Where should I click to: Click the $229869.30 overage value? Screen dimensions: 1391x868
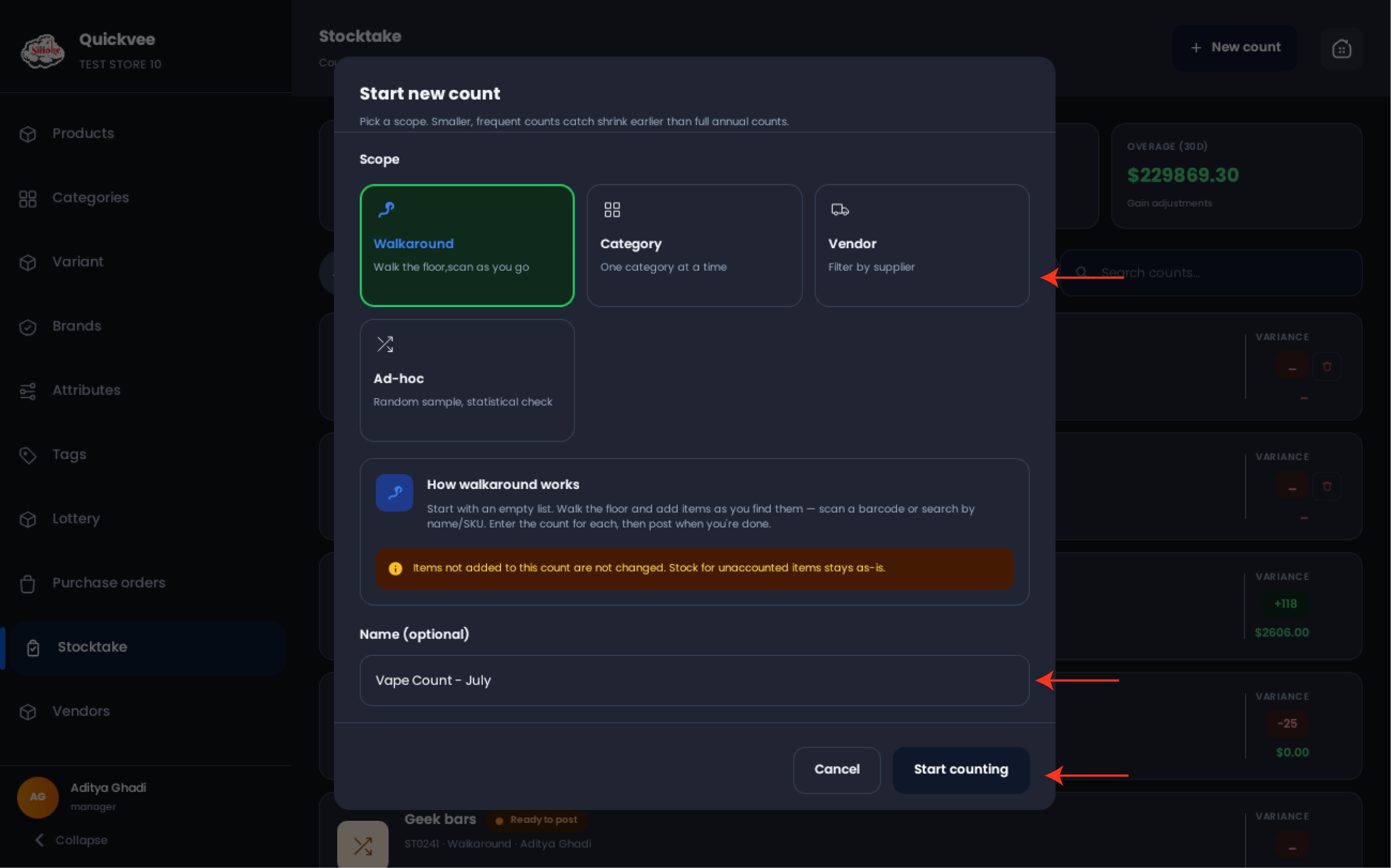1182,175
